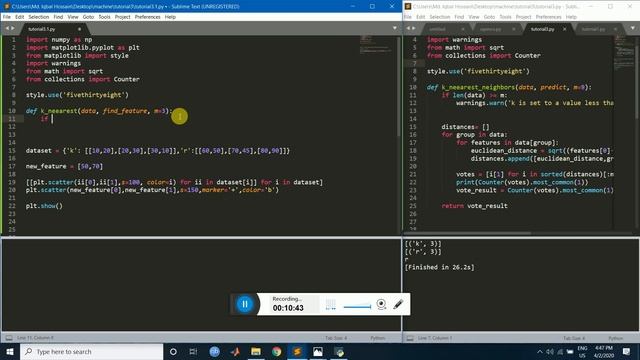Go to next tab arrow, right window
Image resolution: width=640 pixels, height=360 pixels.
point(414,28)
